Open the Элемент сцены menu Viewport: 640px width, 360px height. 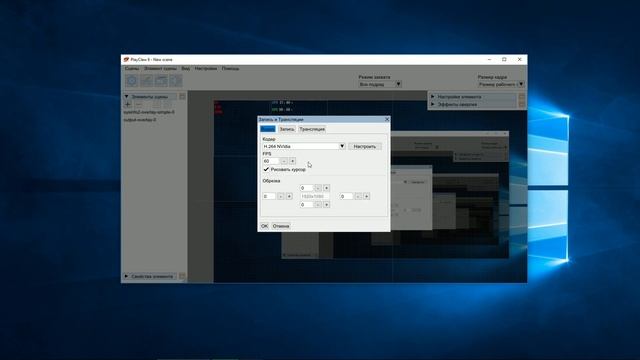tap(160, 69)
